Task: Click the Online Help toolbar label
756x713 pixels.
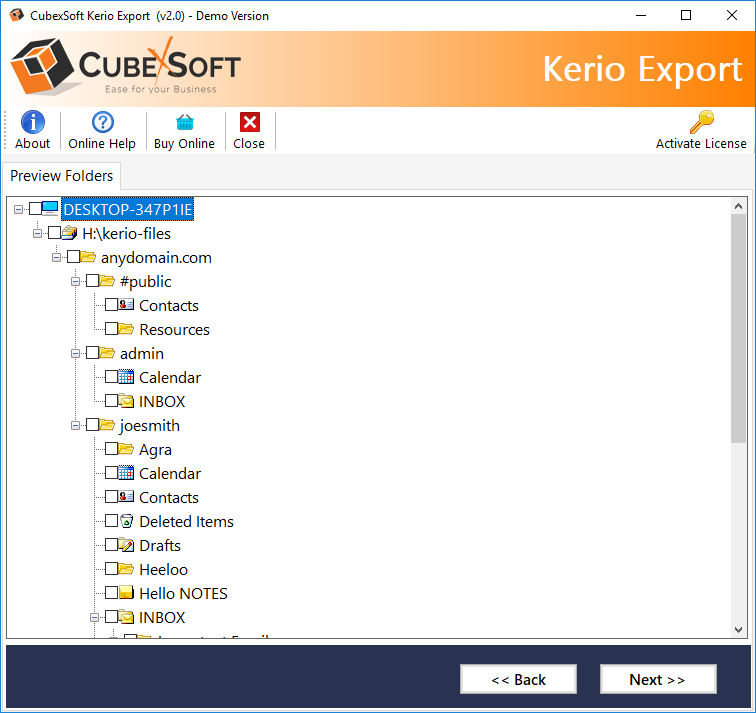Action: point(102,144)
